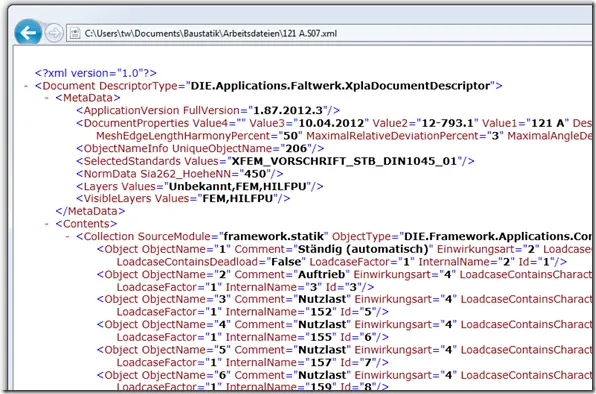Collapse the Contents node
This screenshot has width=596, height=394.
pyautogui.click(x=47, y=224)
